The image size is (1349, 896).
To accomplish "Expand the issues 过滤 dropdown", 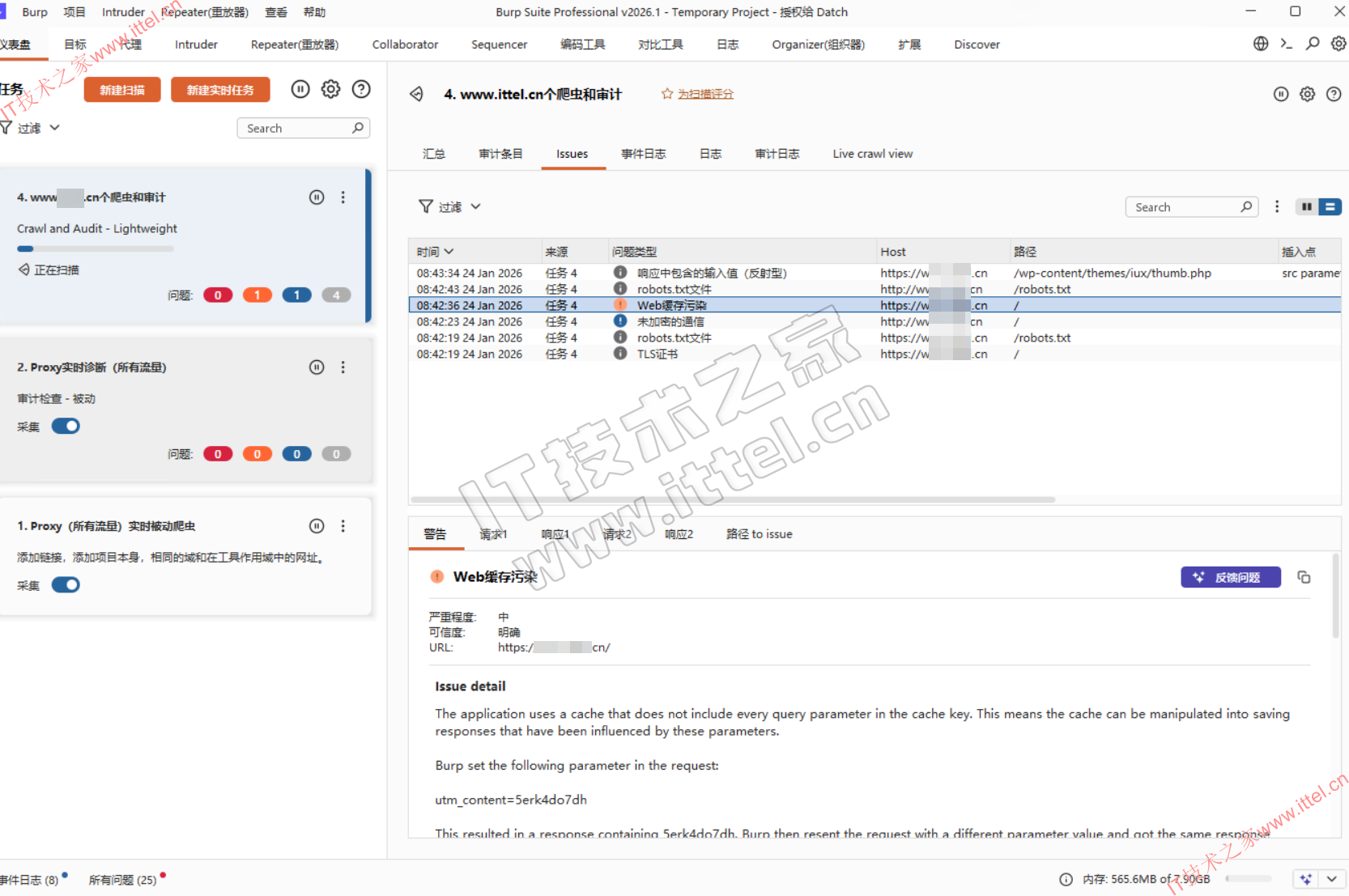I will pyautogui.click(x=475, y=207).
